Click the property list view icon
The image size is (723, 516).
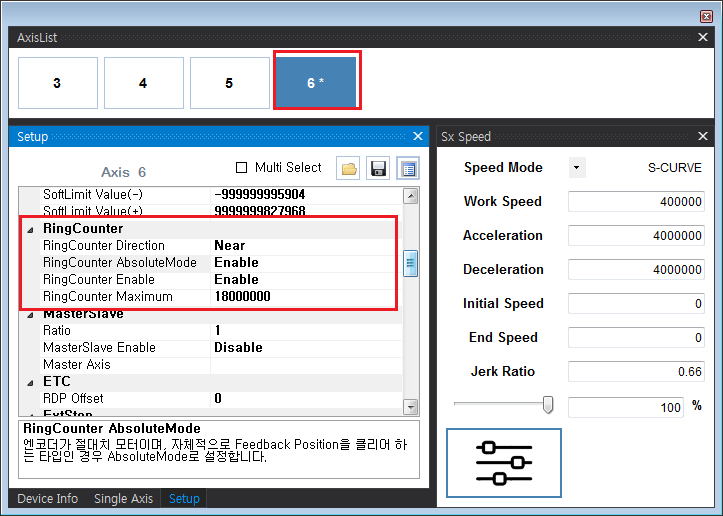tap(407, 168)
